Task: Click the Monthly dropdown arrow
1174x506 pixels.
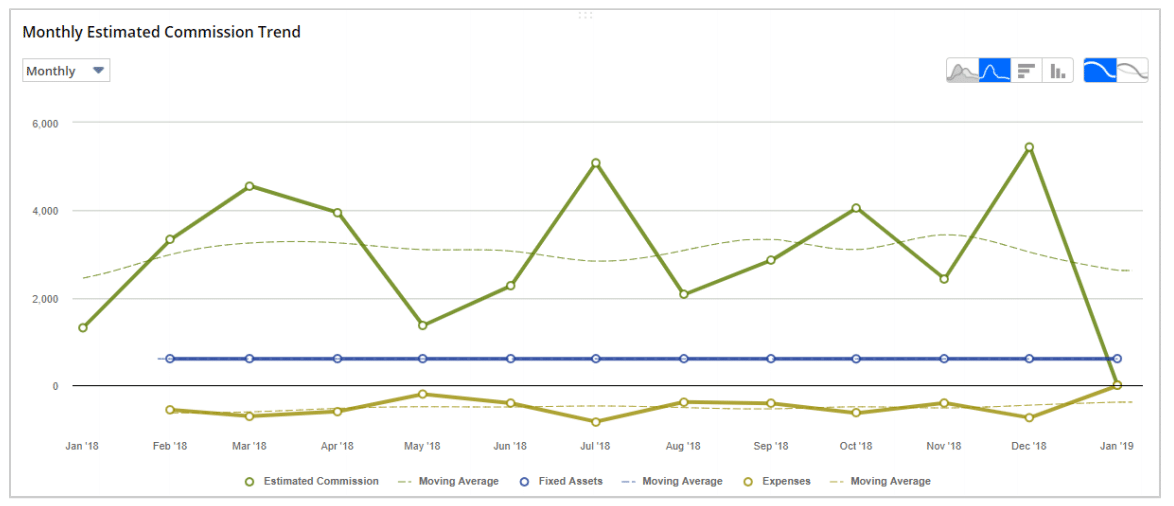Action: click(98, 71)
